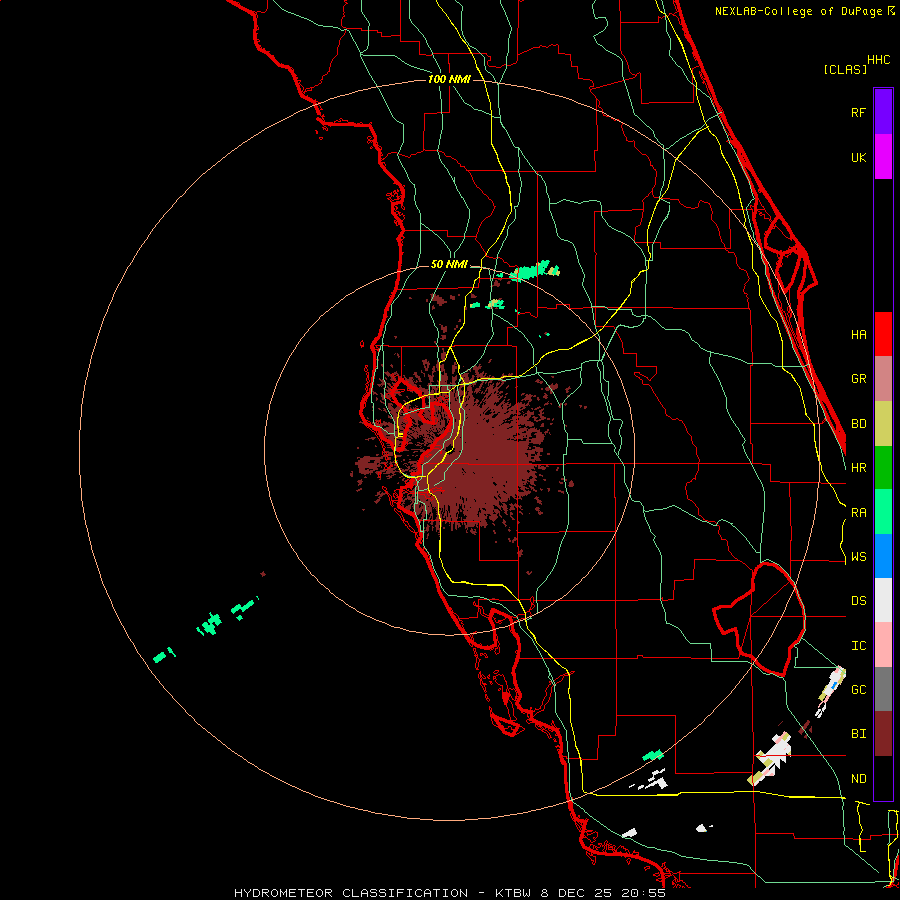Select the GR pink-brown legend swatch
900x900 pixels.
[x=883, y=379]
